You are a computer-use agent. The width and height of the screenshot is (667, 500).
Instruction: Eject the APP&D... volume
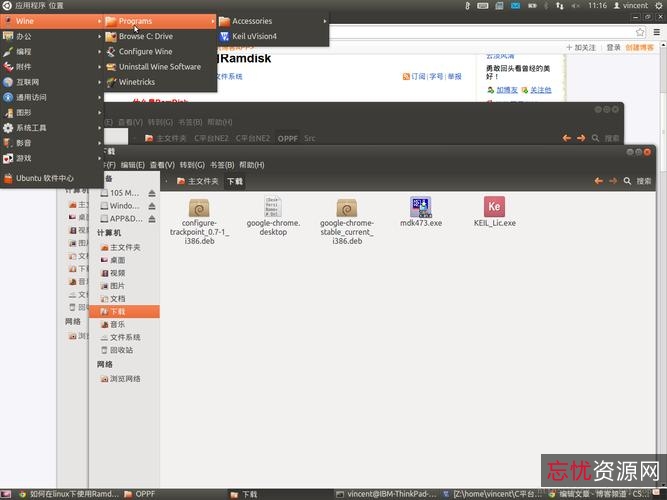(152, 219)
